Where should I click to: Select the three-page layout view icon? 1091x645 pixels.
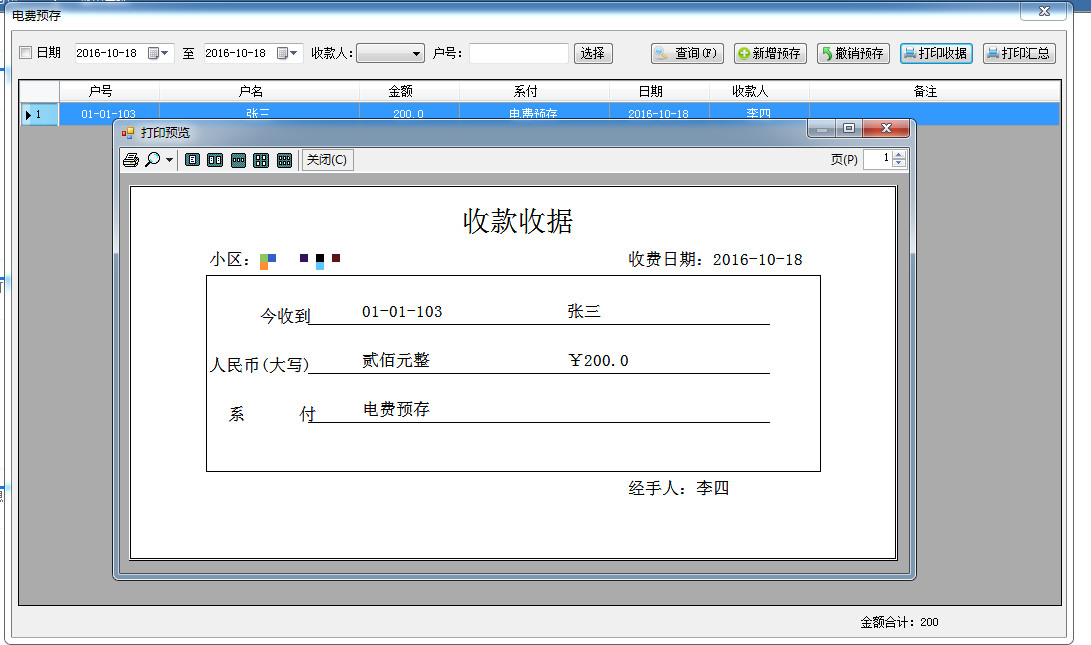(x=238, y=160)
